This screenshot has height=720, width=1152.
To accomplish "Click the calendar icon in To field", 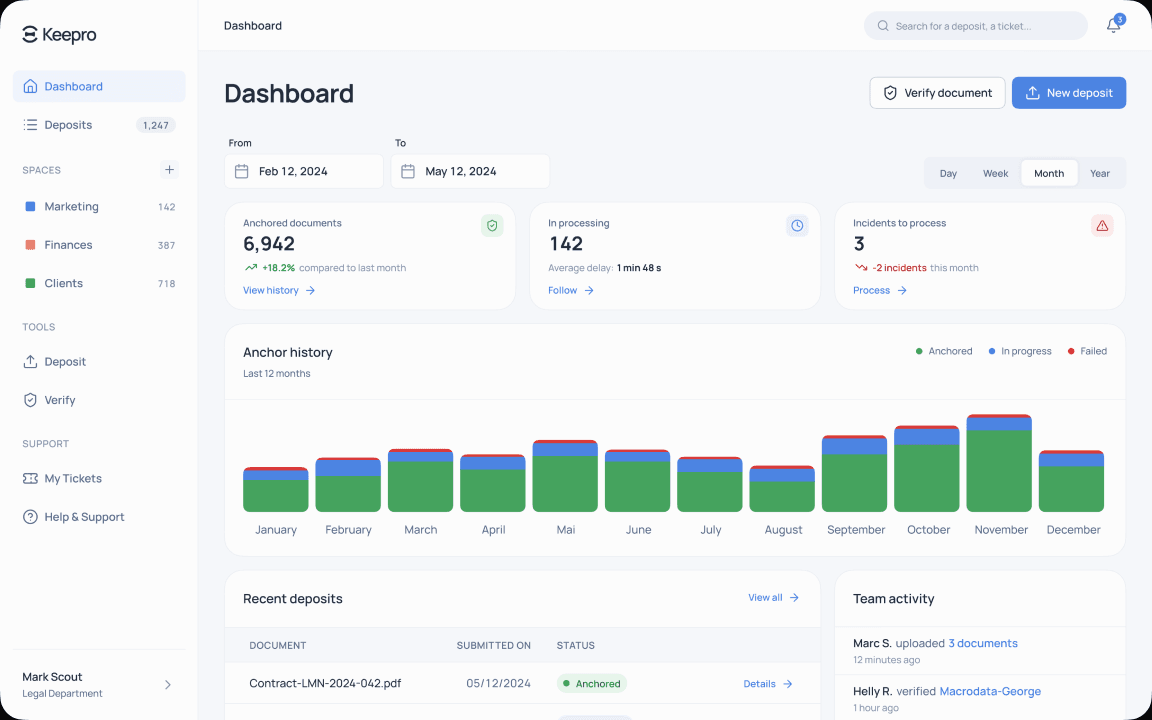I will click(x=408, y=171).
